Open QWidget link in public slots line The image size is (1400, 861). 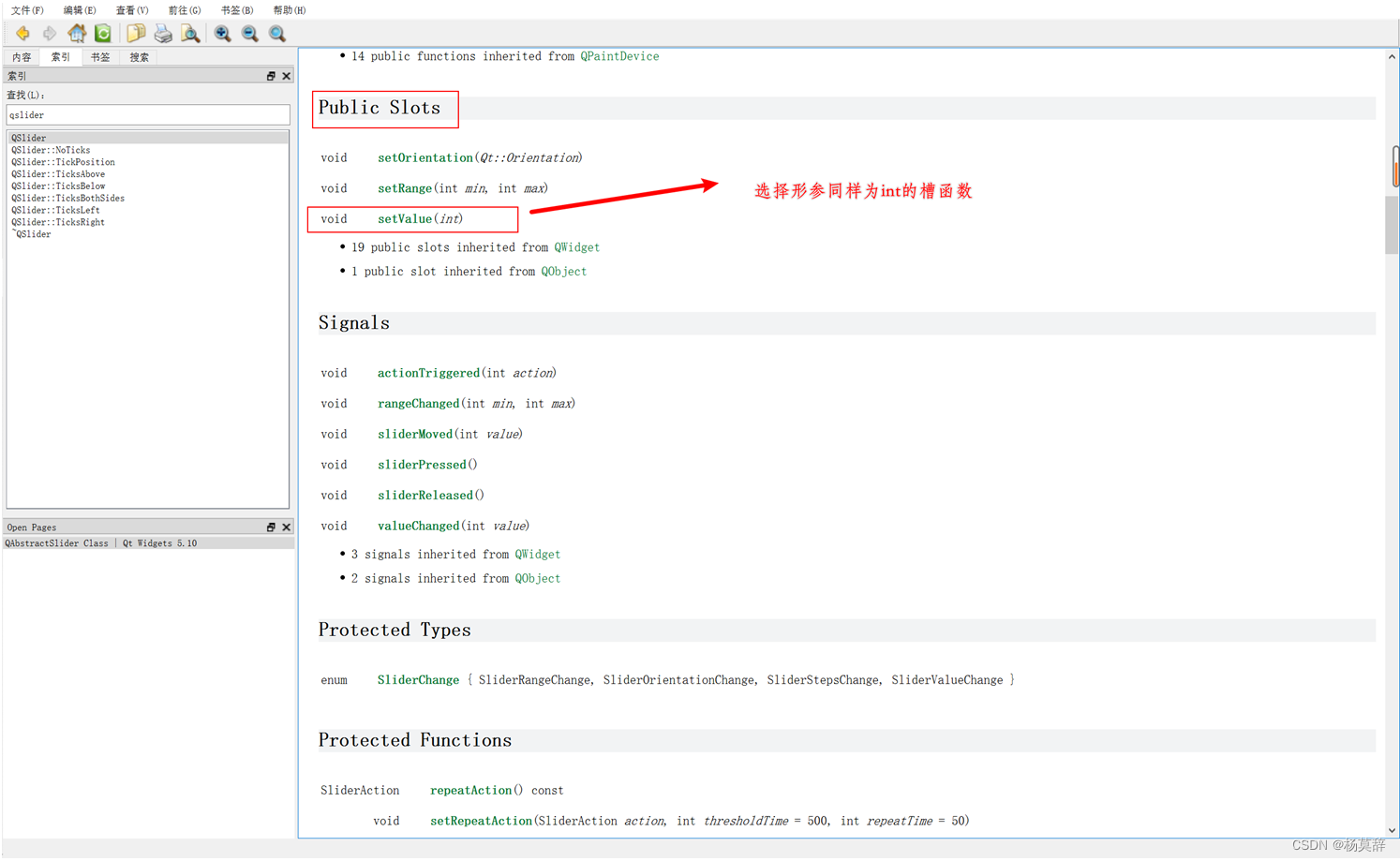pyautogui.click(x=576, y=247)
